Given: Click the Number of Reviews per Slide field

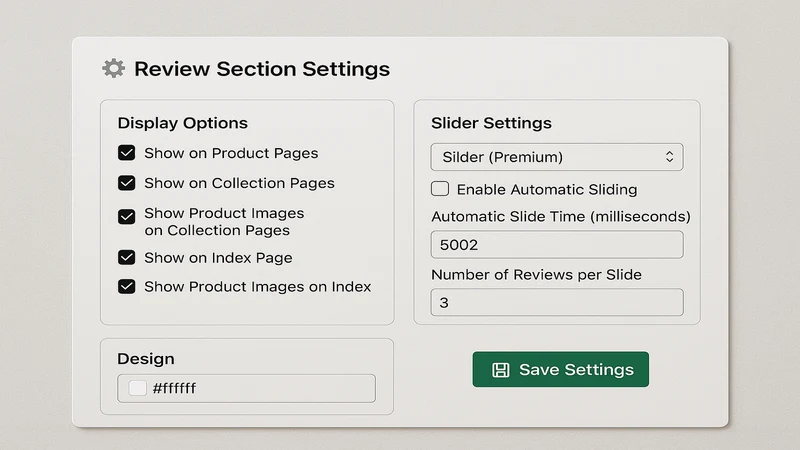Looking at the screenshot, I should coord(557,302).
